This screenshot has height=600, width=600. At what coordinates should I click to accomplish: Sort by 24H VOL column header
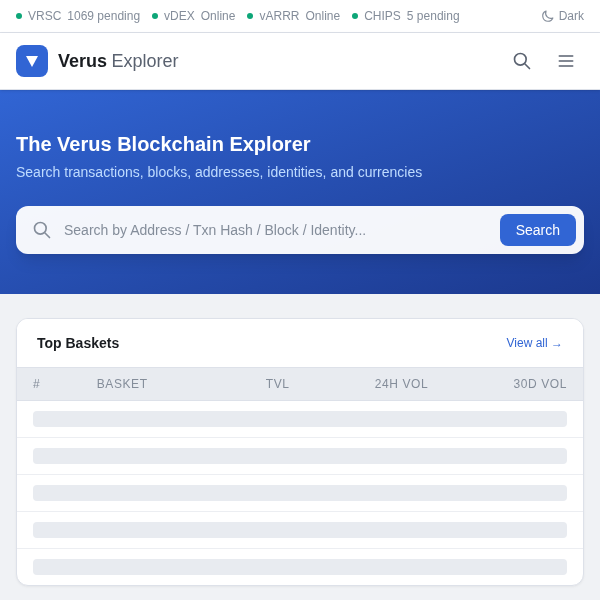tap(401, 384)
